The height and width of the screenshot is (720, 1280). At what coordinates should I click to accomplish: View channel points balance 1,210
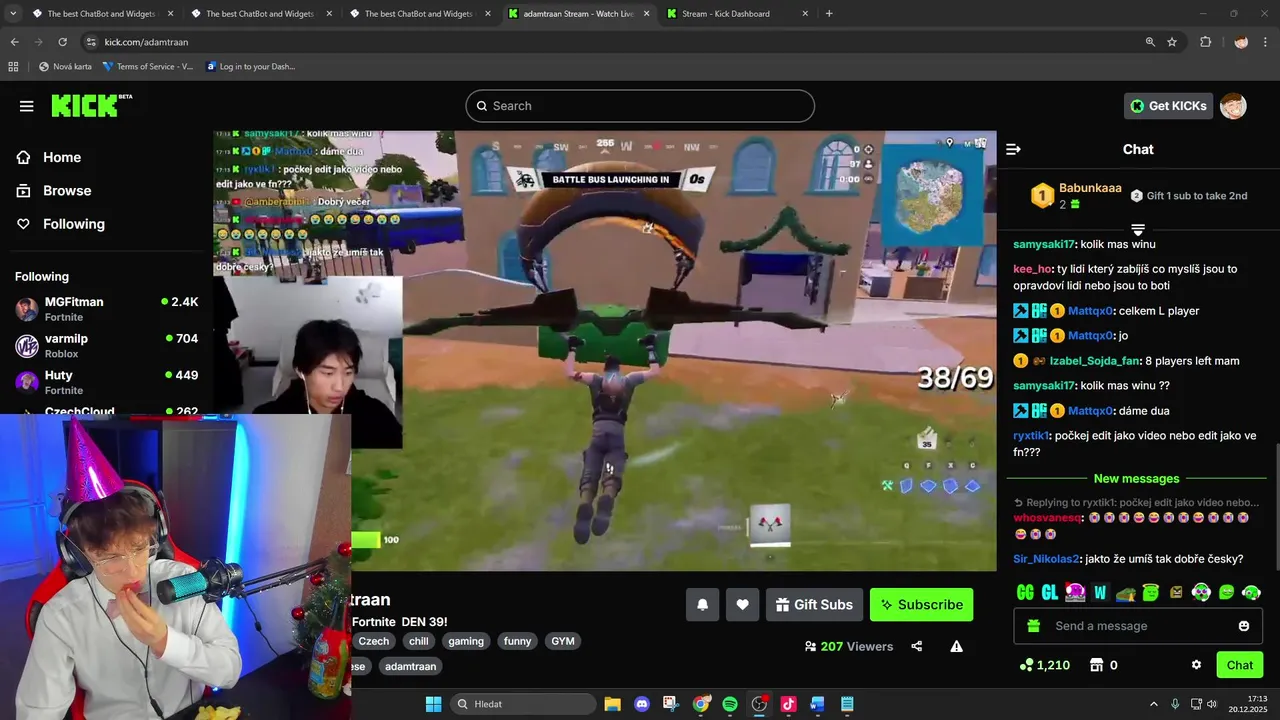(1045, 665)
